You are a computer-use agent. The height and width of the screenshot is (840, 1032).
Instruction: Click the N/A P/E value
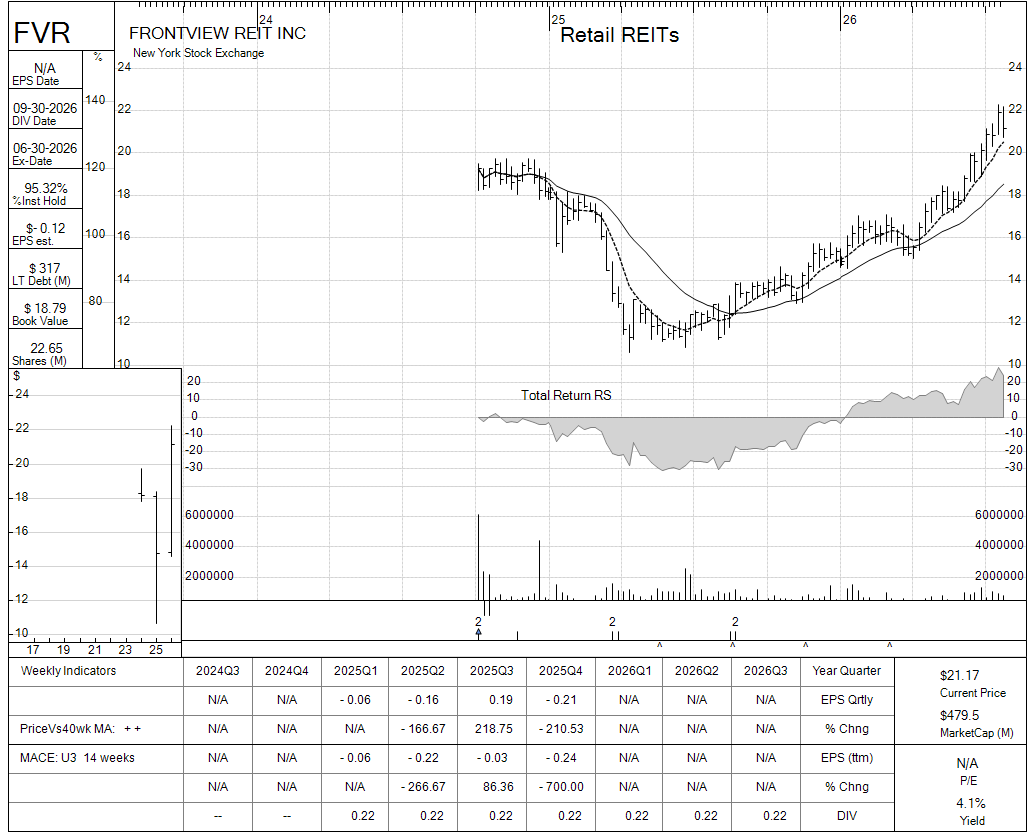(968, 764)
